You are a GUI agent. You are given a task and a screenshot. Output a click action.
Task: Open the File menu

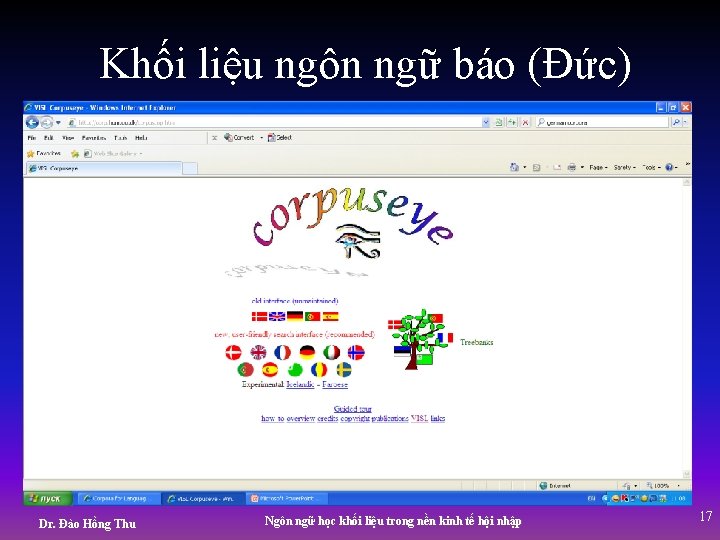(x=32, y=138)
